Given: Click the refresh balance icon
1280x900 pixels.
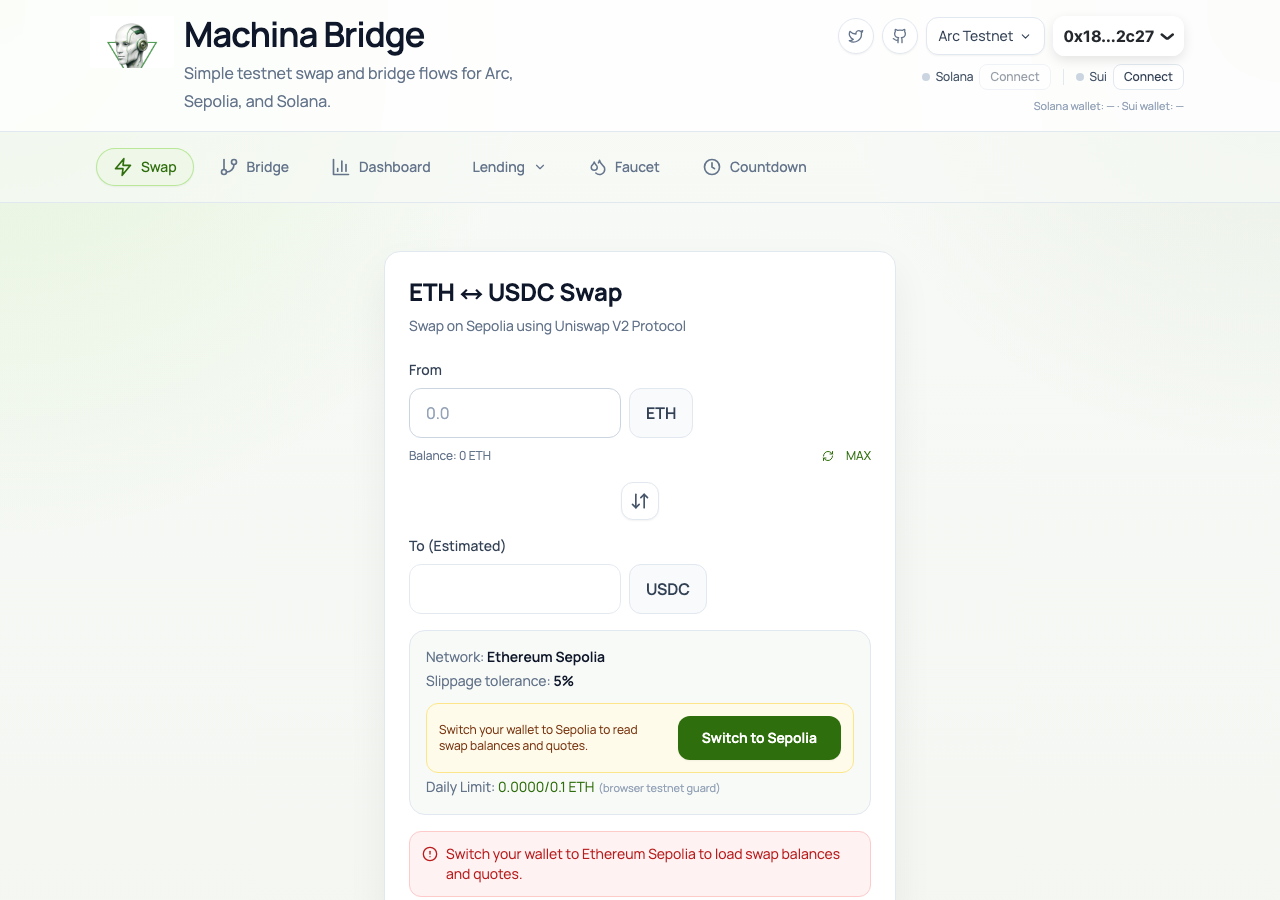Looking at the screenshot, I should coord(828,456).
